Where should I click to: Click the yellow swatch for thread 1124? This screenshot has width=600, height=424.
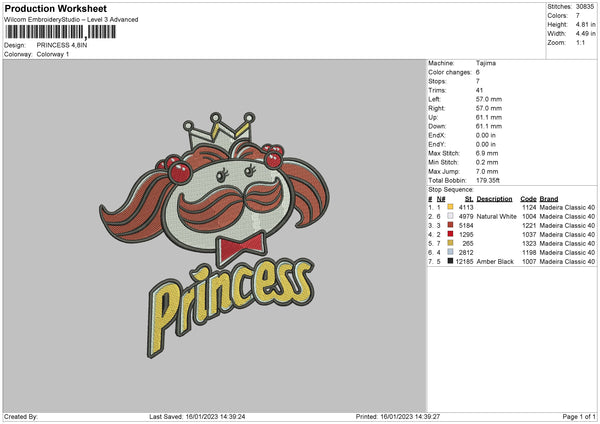450,207
